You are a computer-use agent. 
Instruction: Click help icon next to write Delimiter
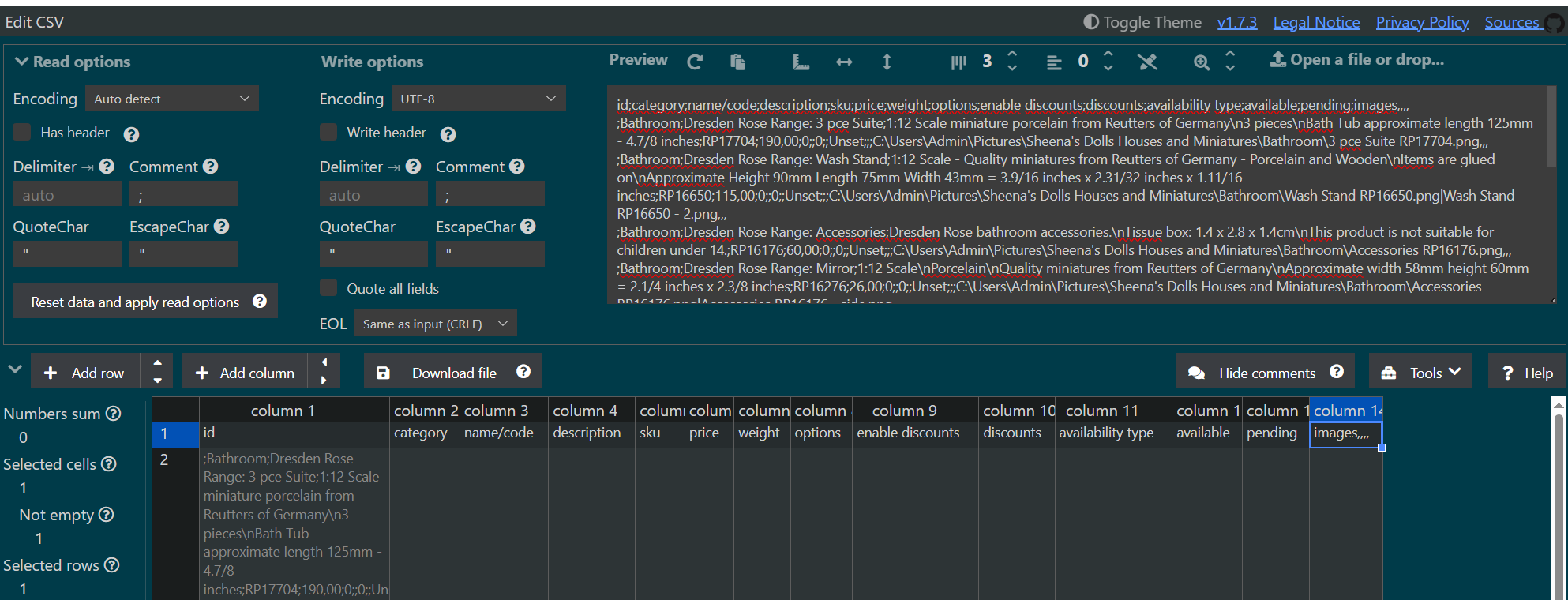(x=413, y=167)
